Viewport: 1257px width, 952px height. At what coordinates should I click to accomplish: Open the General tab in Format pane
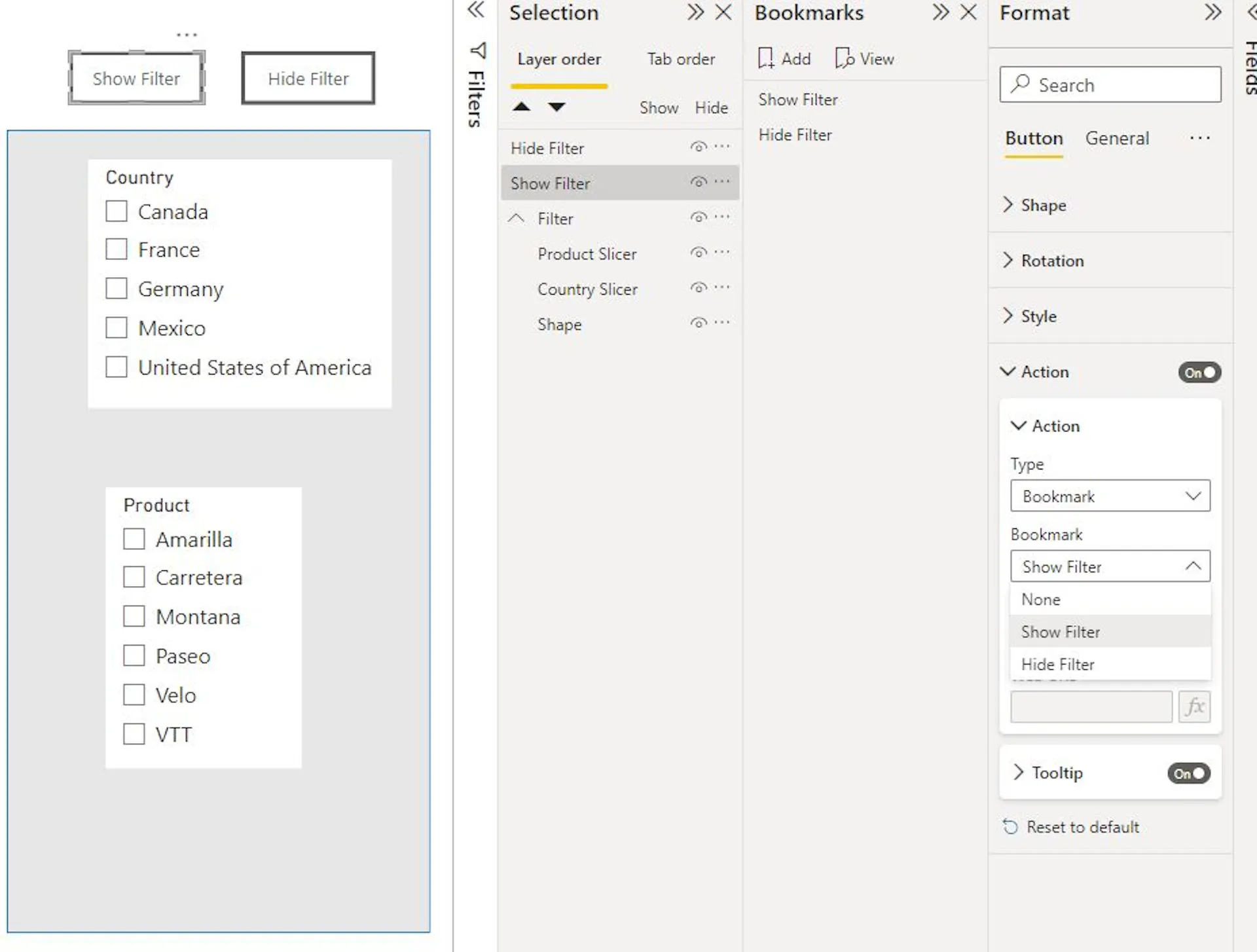pyautogui.click(x=1118, y=138)
